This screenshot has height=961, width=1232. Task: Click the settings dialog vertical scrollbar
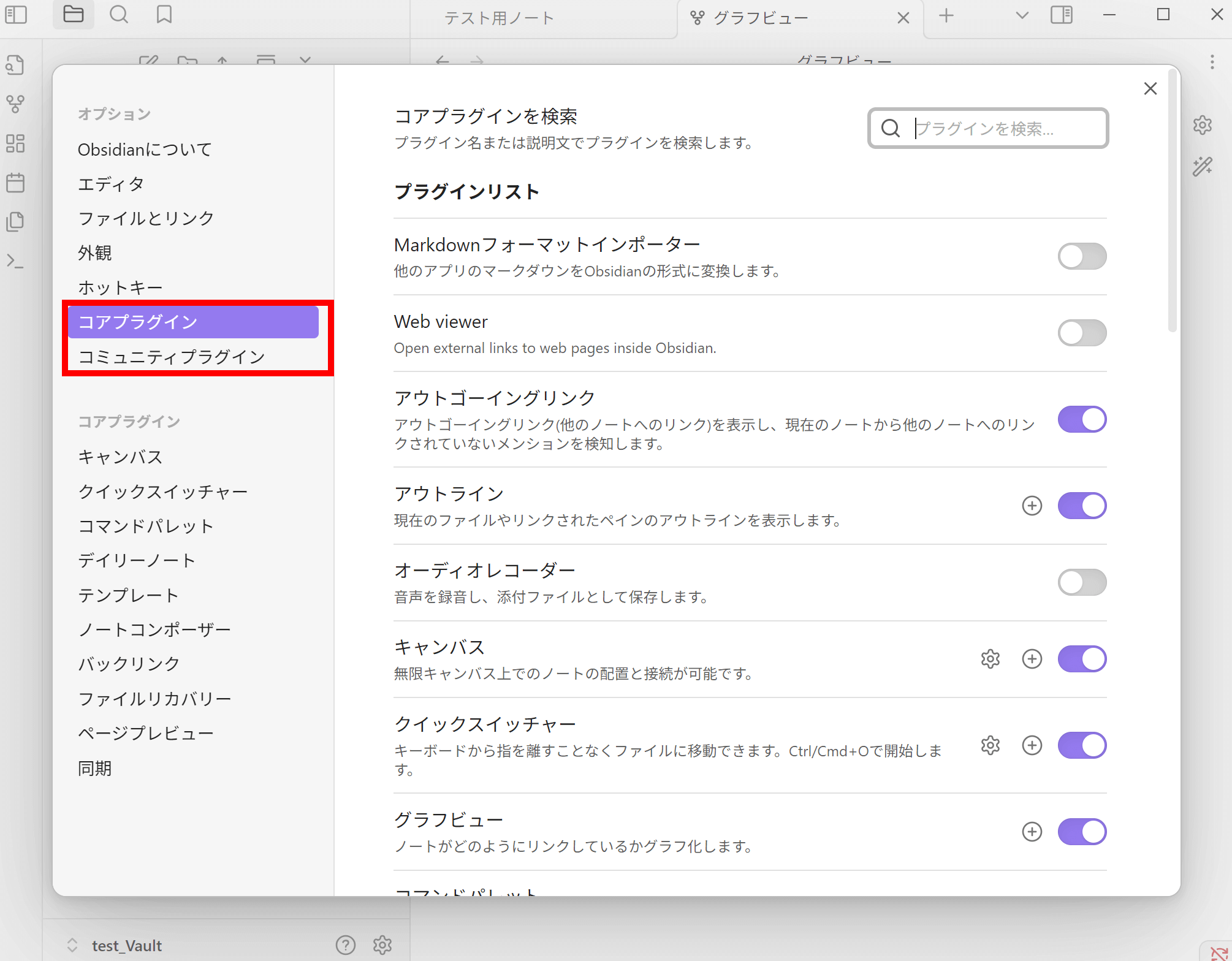coord(1172,200)
